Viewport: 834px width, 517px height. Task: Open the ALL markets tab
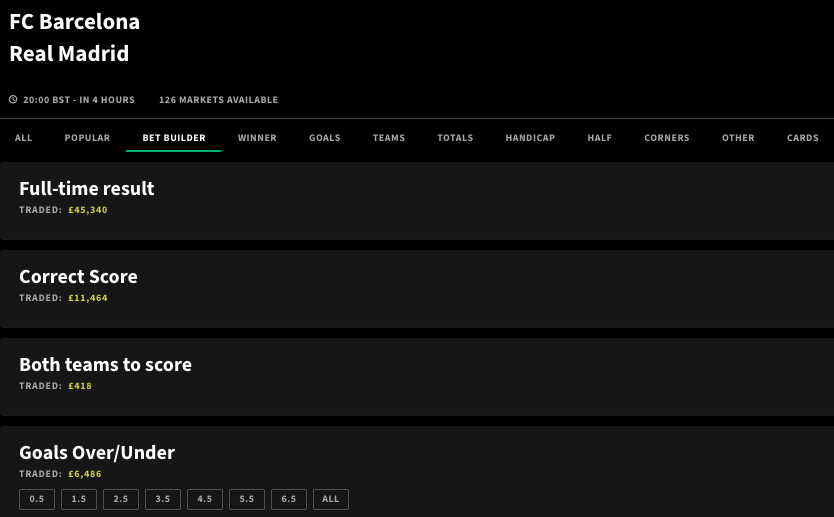click(x=23, y=138)
